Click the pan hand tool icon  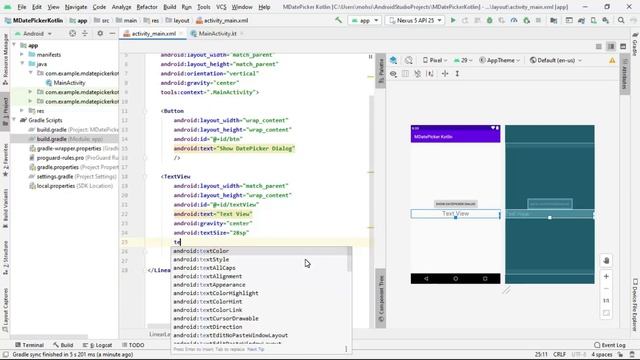[606, 260]
